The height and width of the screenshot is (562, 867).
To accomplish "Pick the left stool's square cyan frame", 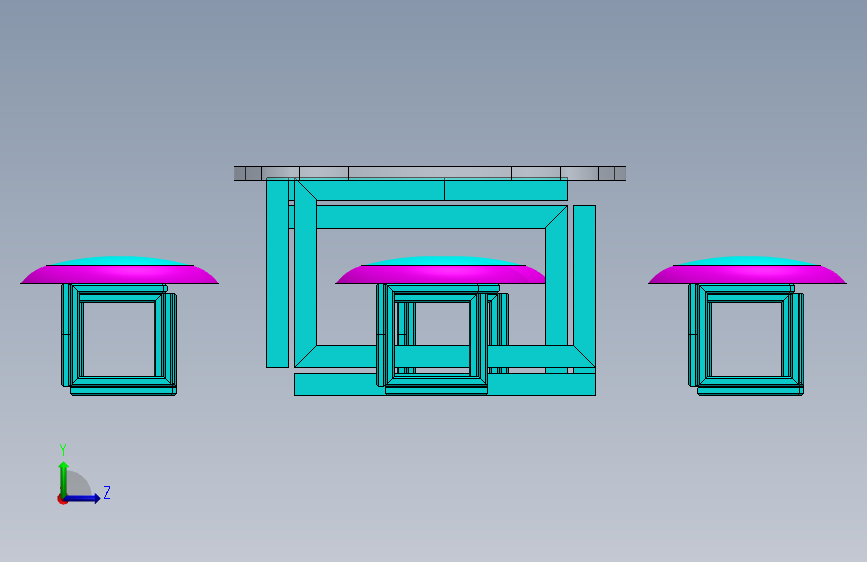I will pos(119,339).
